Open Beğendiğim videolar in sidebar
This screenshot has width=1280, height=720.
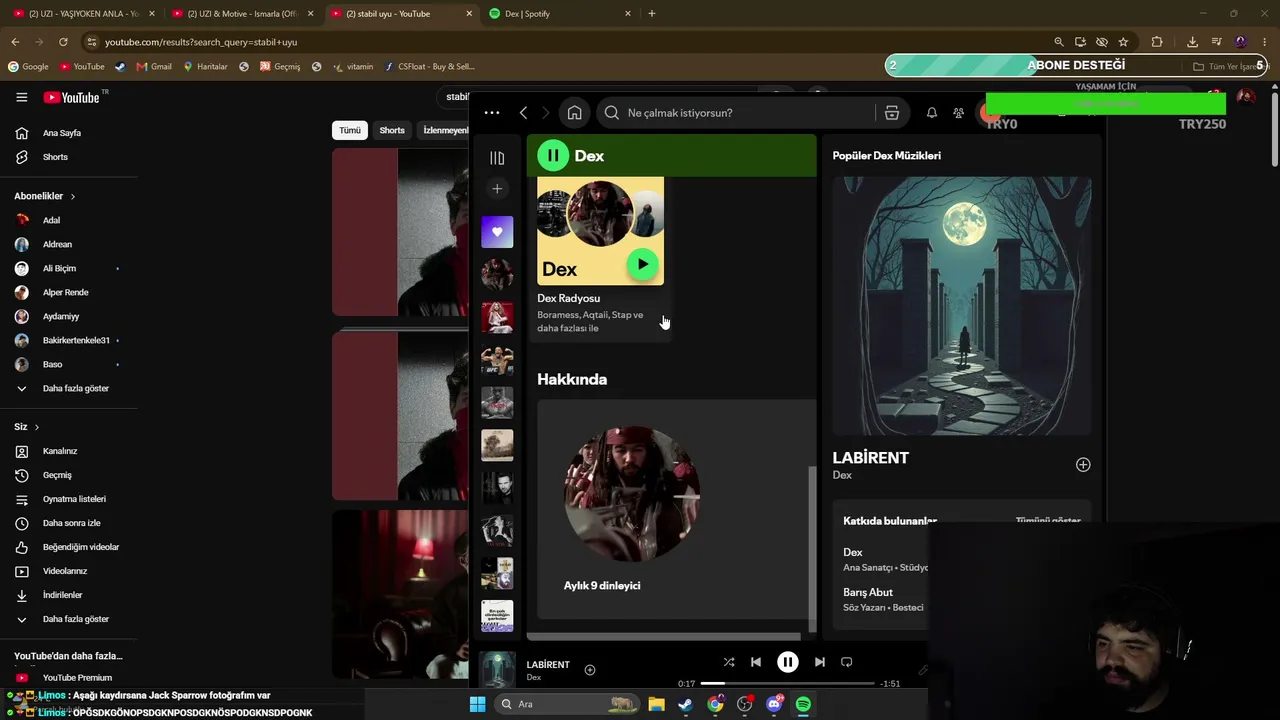point(81,547)
